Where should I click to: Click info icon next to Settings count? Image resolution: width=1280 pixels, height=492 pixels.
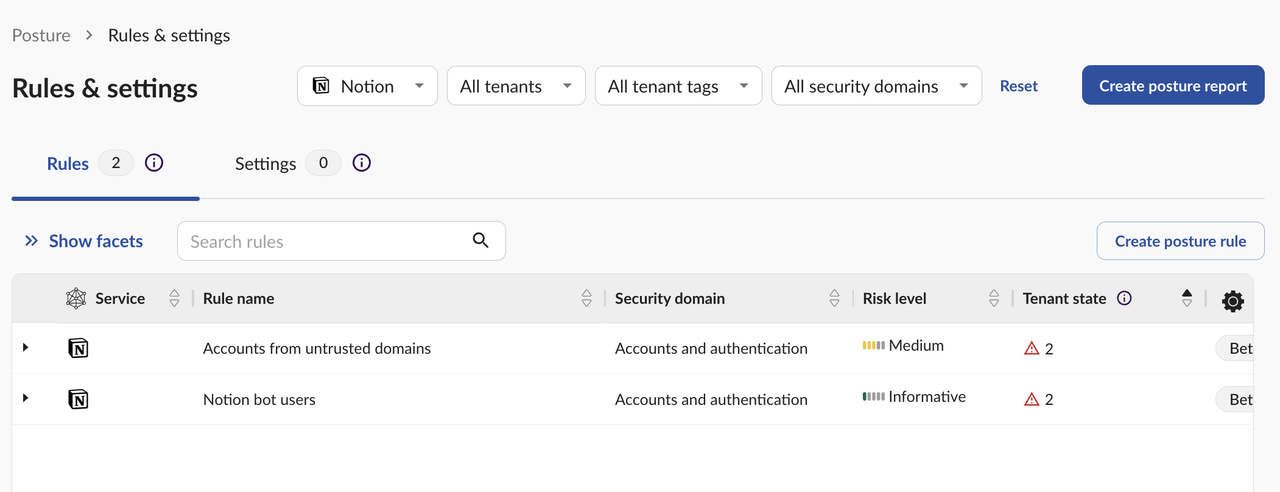362,162
